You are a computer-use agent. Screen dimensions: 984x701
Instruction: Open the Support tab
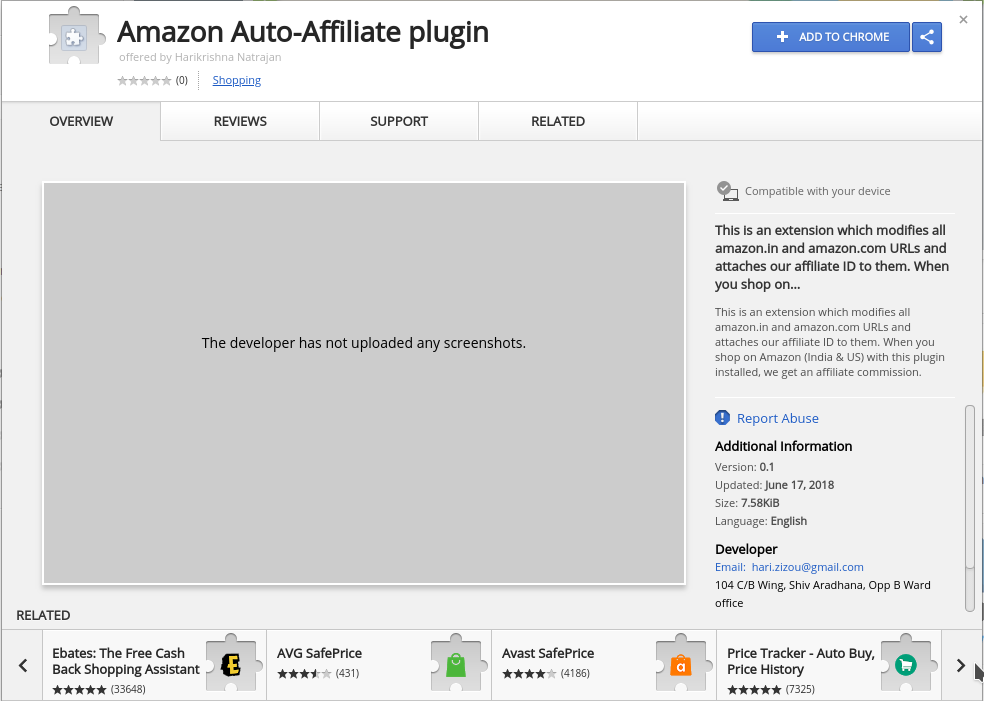click(398, 121)
